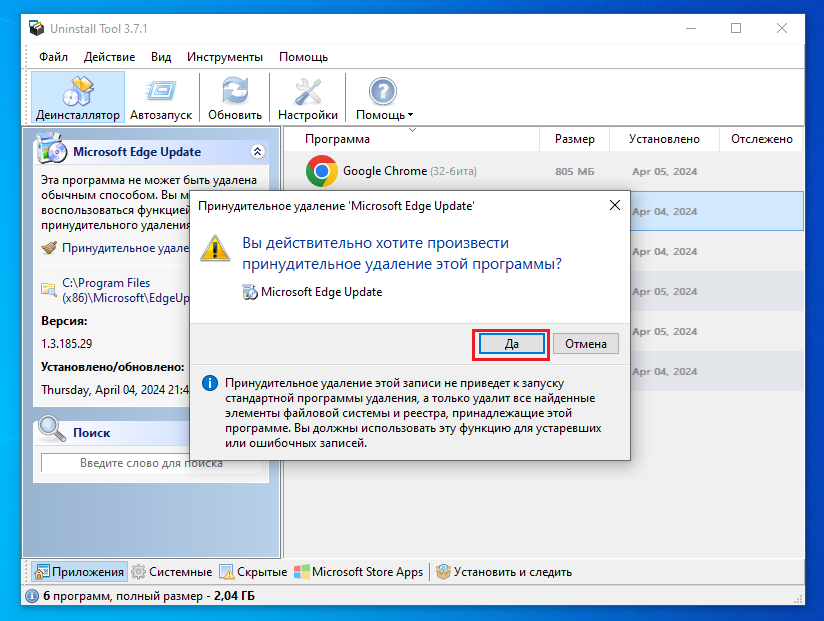Open the Инструменты menu
Viewport: 824px width, 621px height.
225,57
